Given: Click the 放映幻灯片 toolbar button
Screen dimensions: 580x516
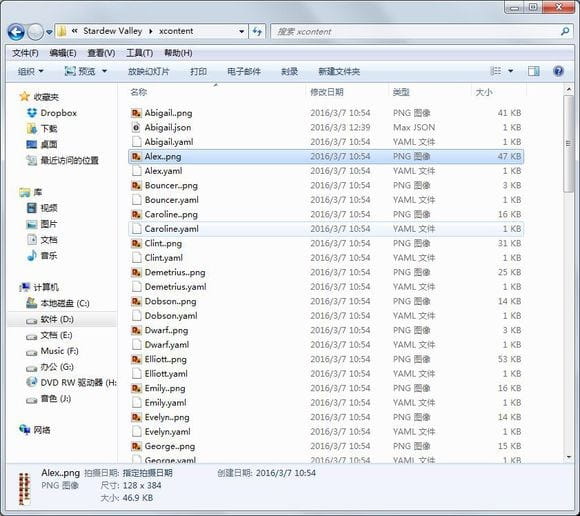Looking at the screenshot, I should pyautogui.click(x=148, y=71).
